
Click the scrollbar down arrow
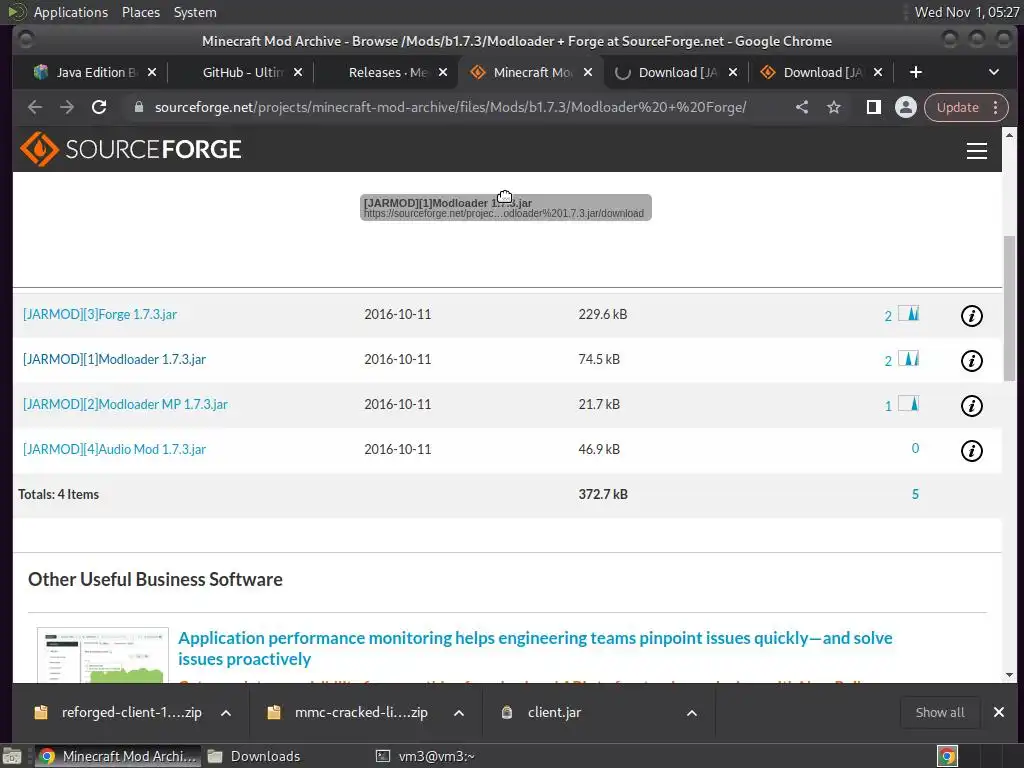1010,675
